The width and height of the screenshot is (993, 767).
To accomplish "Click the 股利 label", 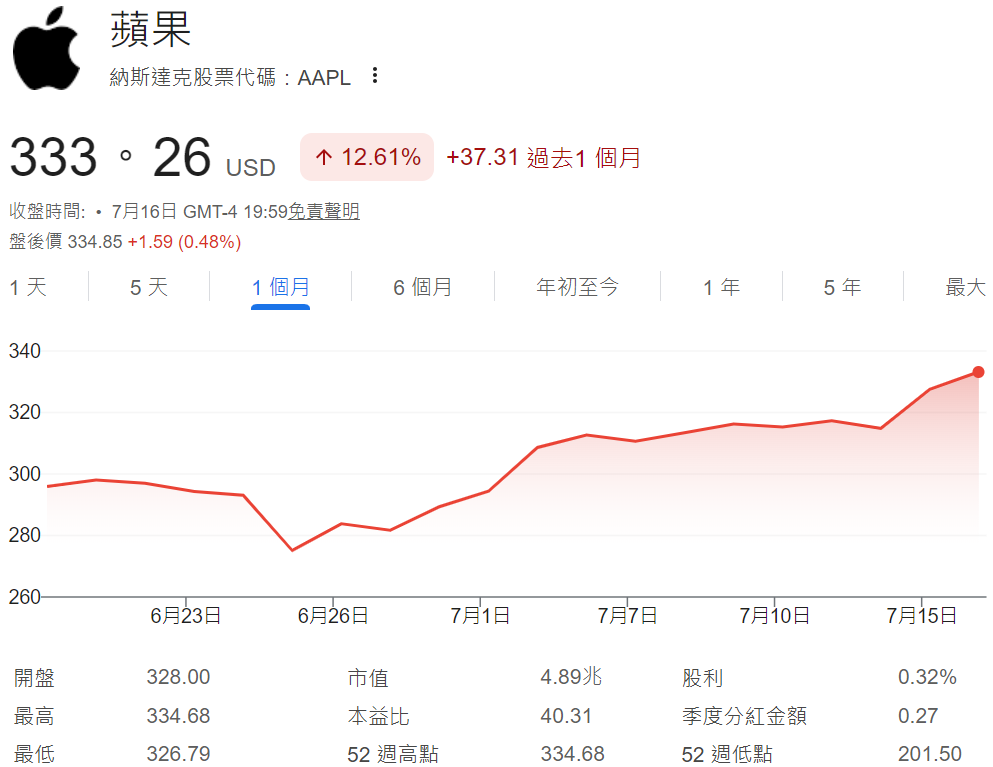I will pyautogui.click(x=702, y=677).
